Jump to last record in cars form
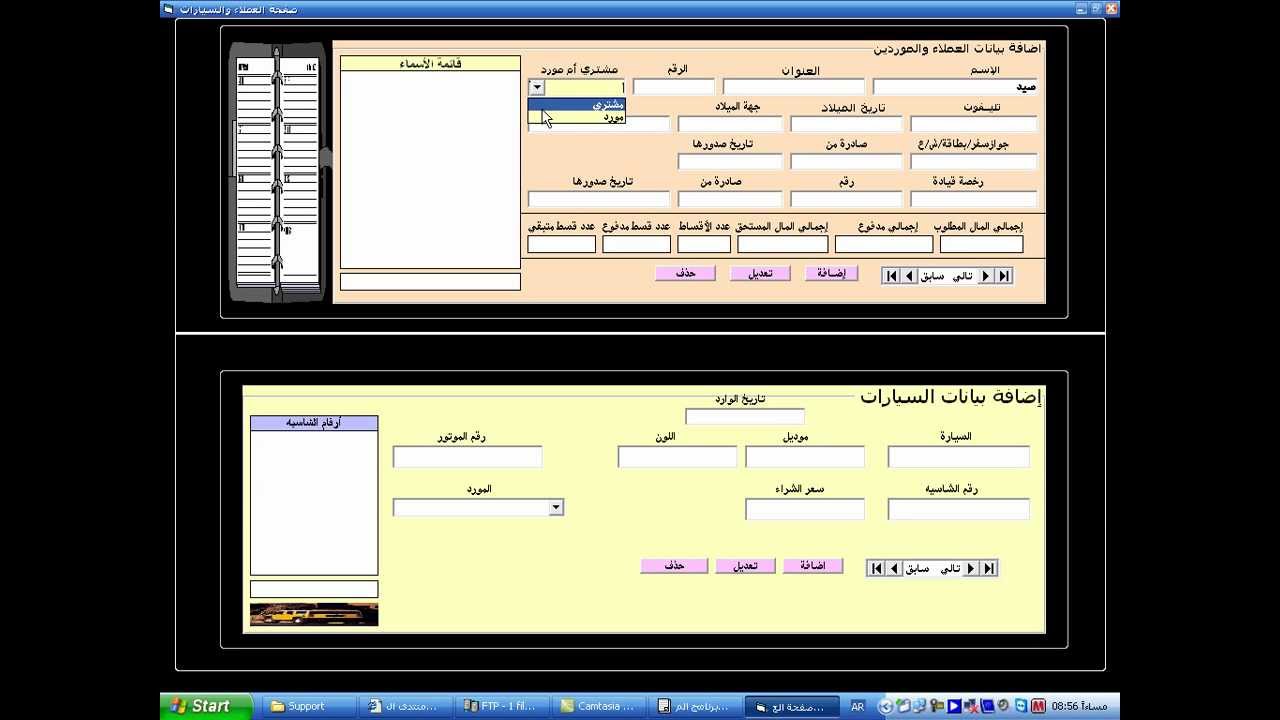 point(988,568)
